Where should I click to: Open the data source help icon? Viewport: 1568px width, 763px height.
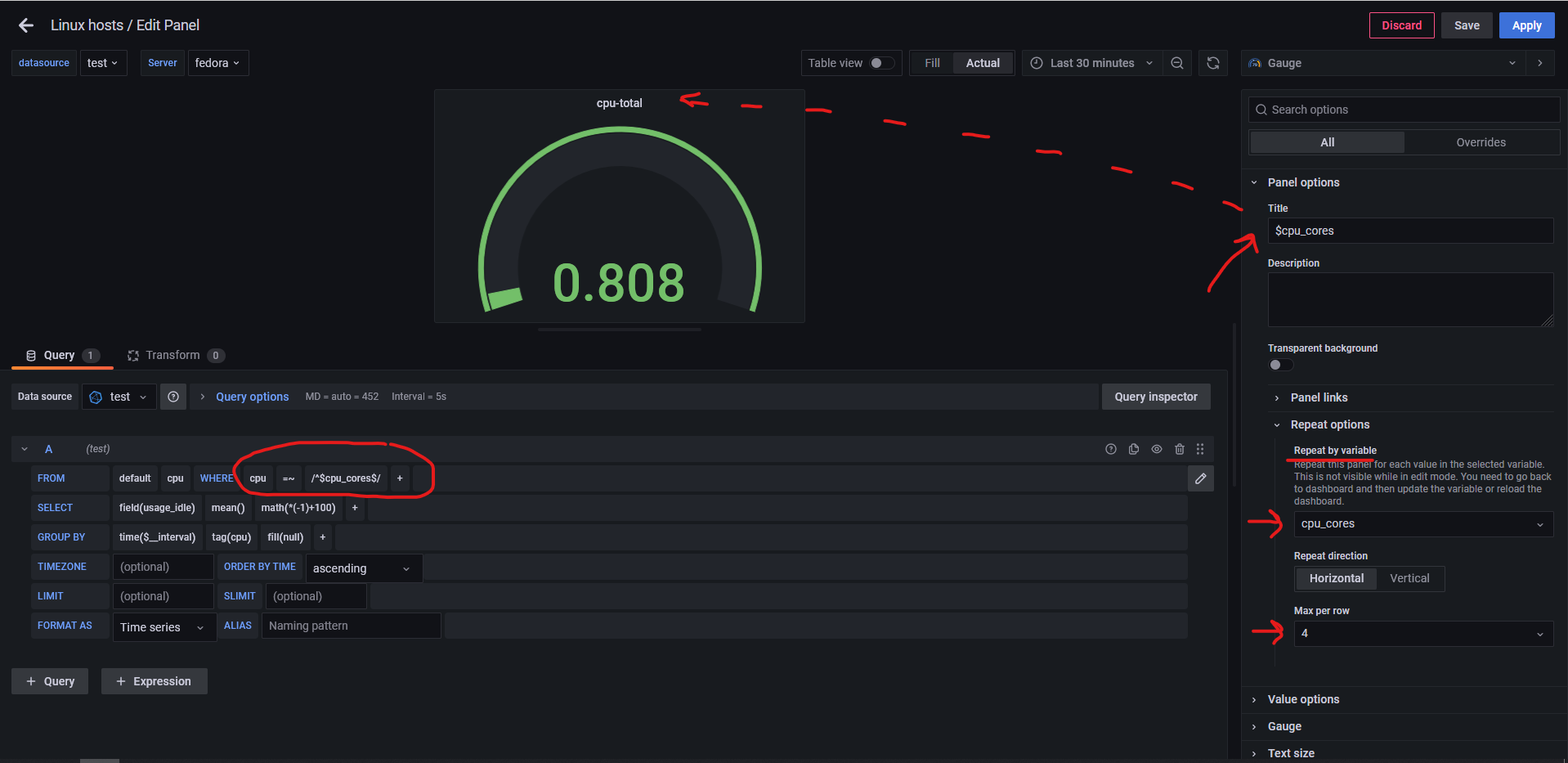point(173,397)
